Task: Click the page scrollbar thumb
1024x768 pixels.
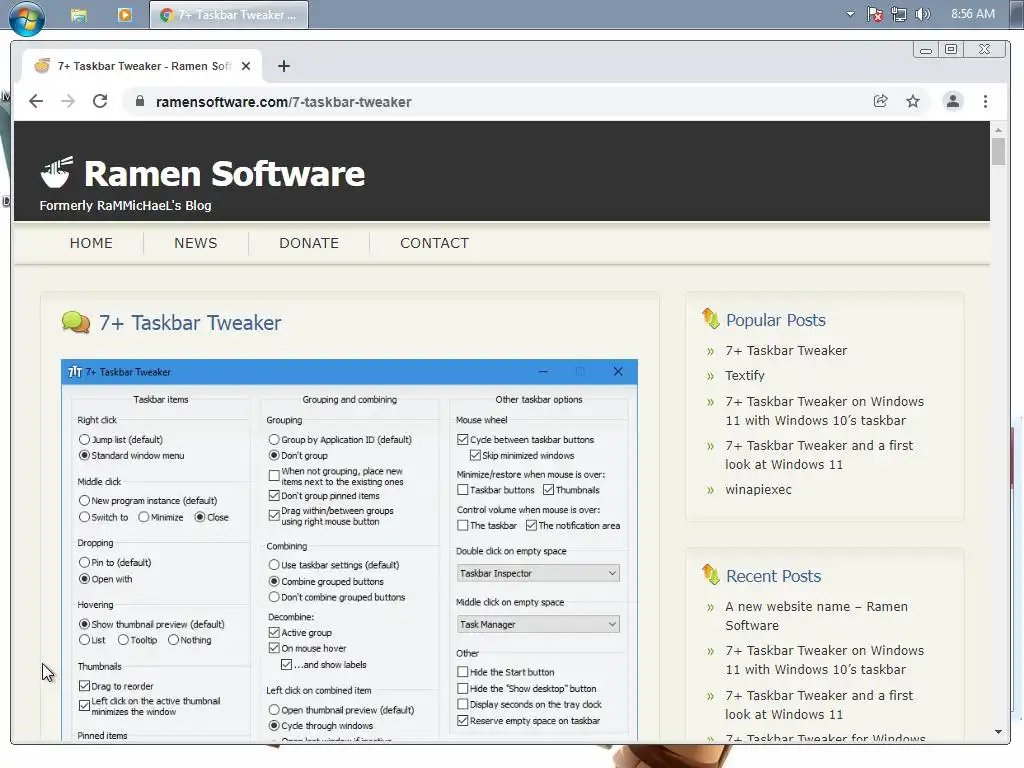Action: click(x=998, y=151)
